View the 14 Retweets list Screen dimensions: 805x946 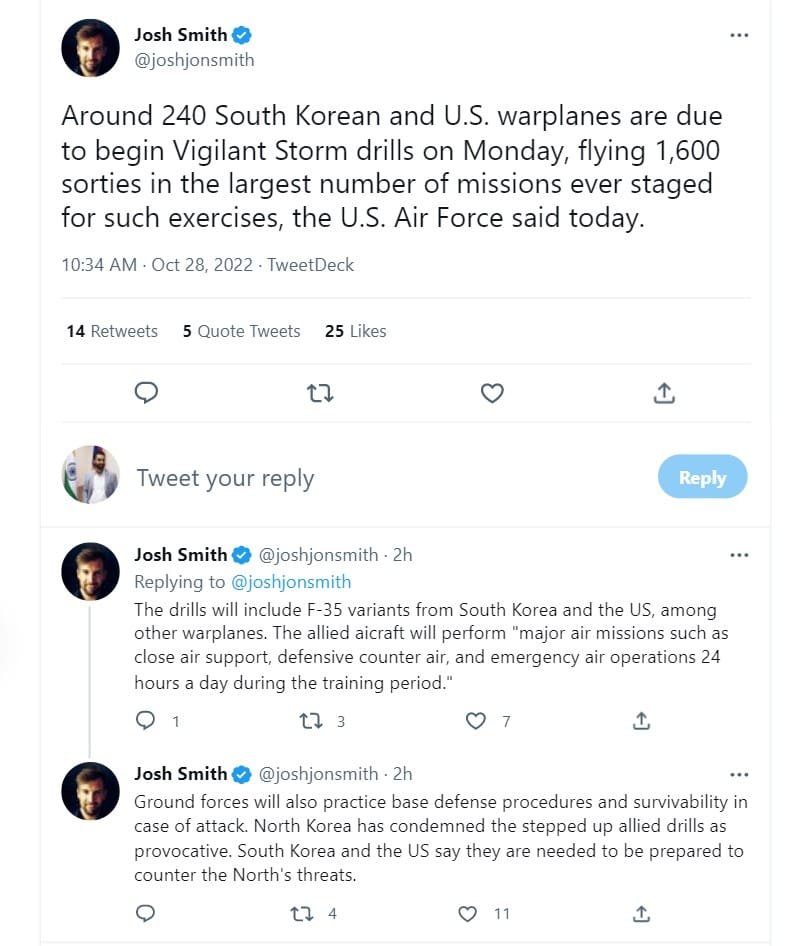click(111, 331)
